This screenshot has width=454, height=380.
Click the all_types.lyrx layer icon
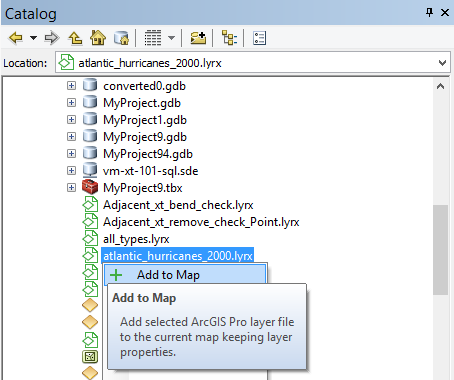coord(90,239)
